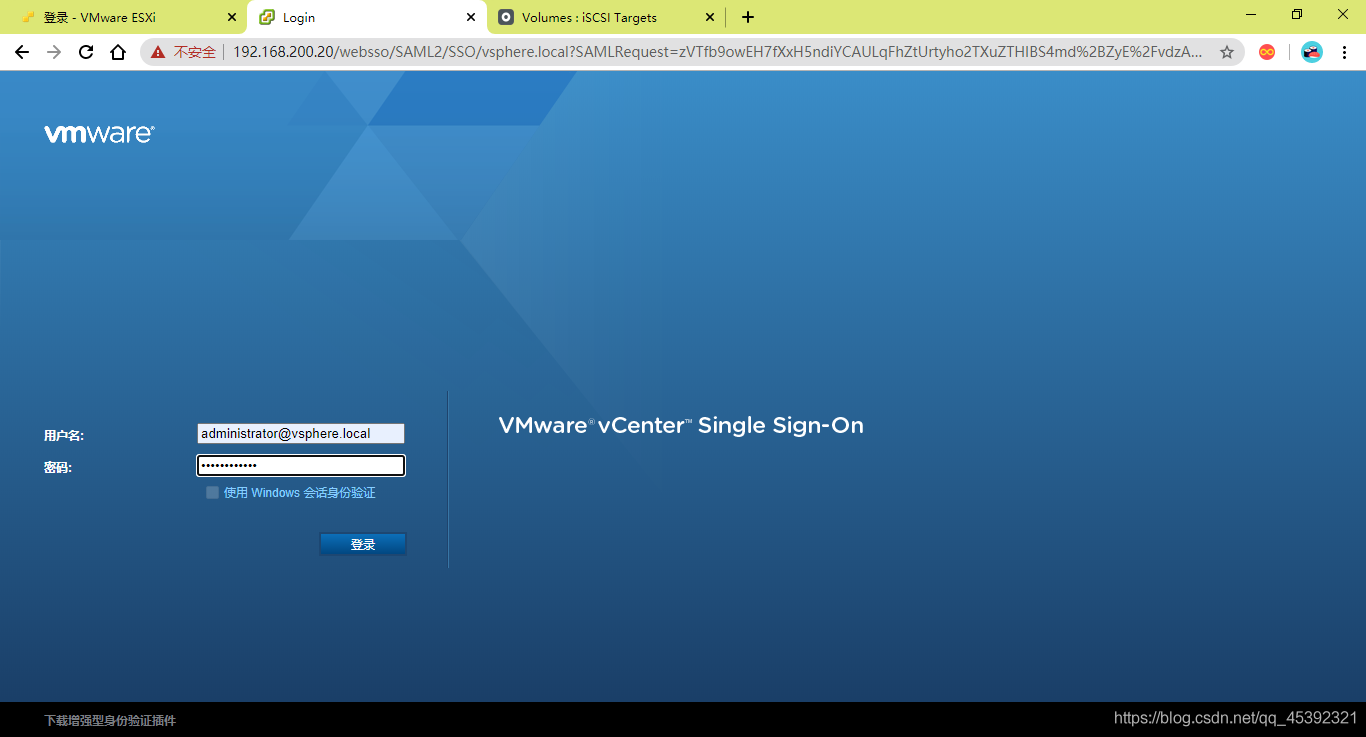Minimize the browser window
Viewport: 1366px width, 737px height.
coord(1251,15)
